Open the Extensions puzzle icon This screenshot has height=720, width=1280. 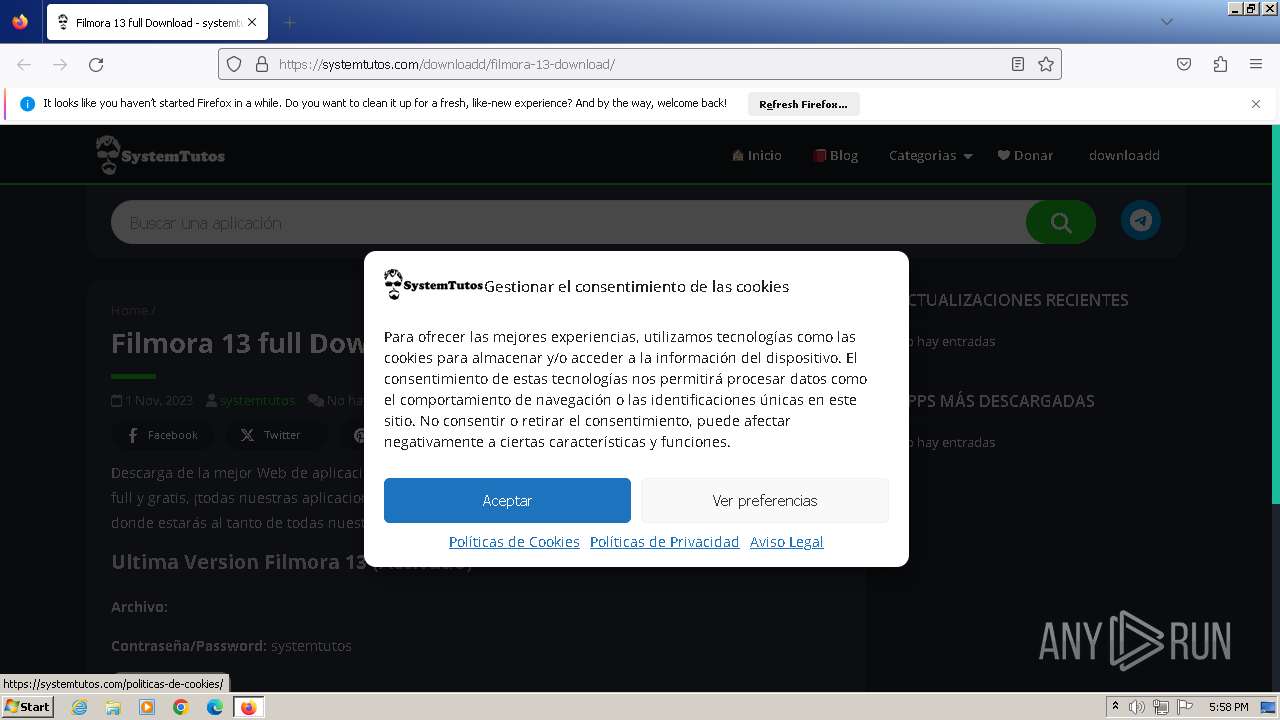point(1220,64)
